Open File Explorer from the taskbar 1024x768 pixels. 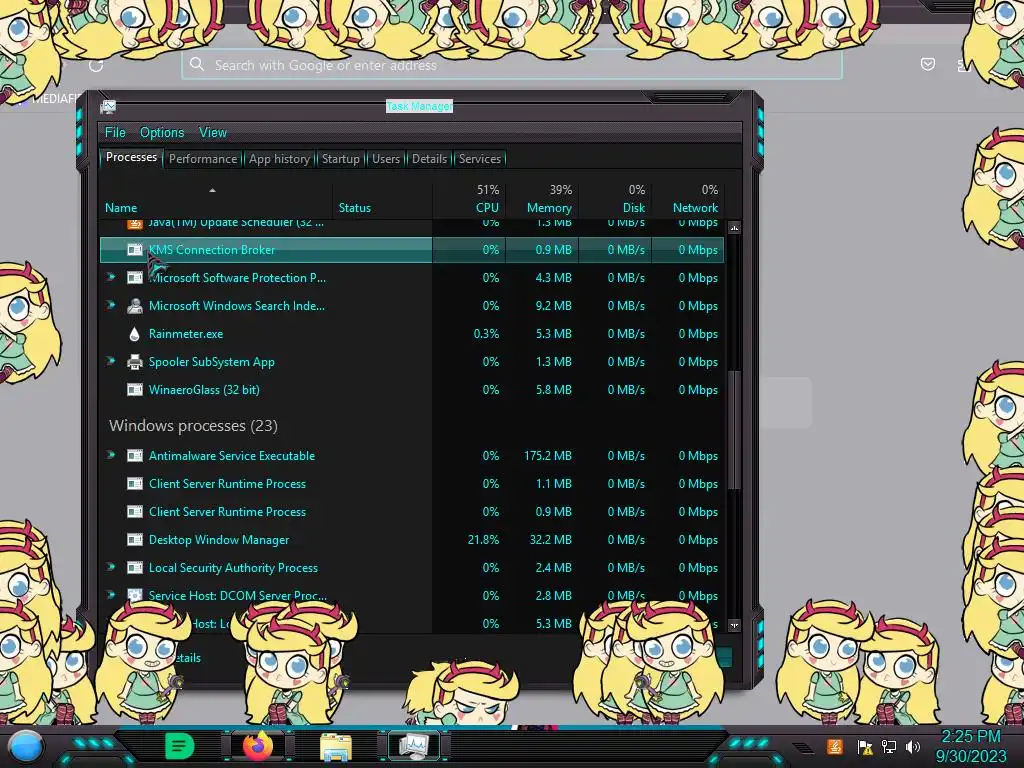click(x=336, y=747)
